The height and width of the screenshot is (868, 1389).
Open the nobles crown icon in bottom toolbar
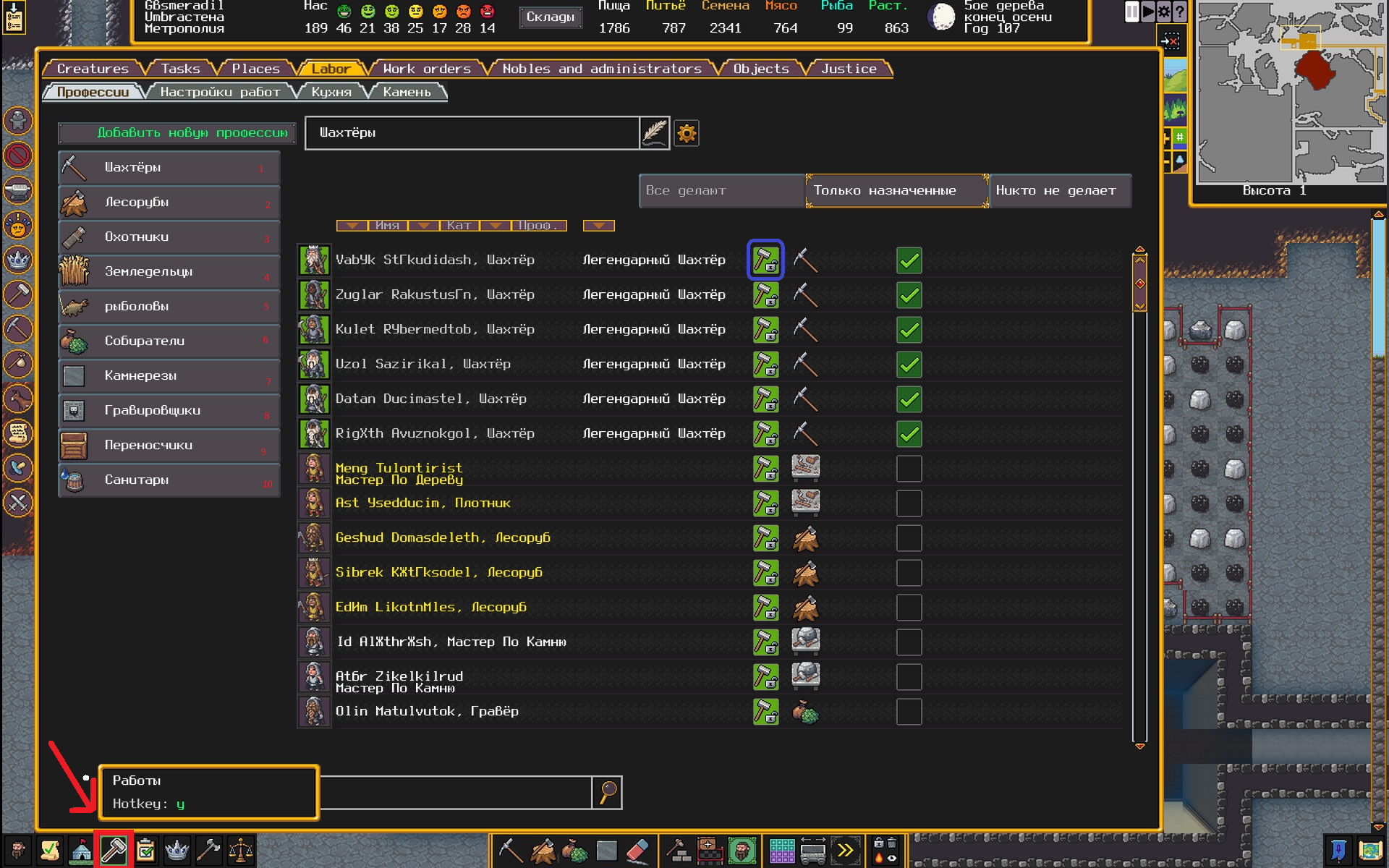177,851
